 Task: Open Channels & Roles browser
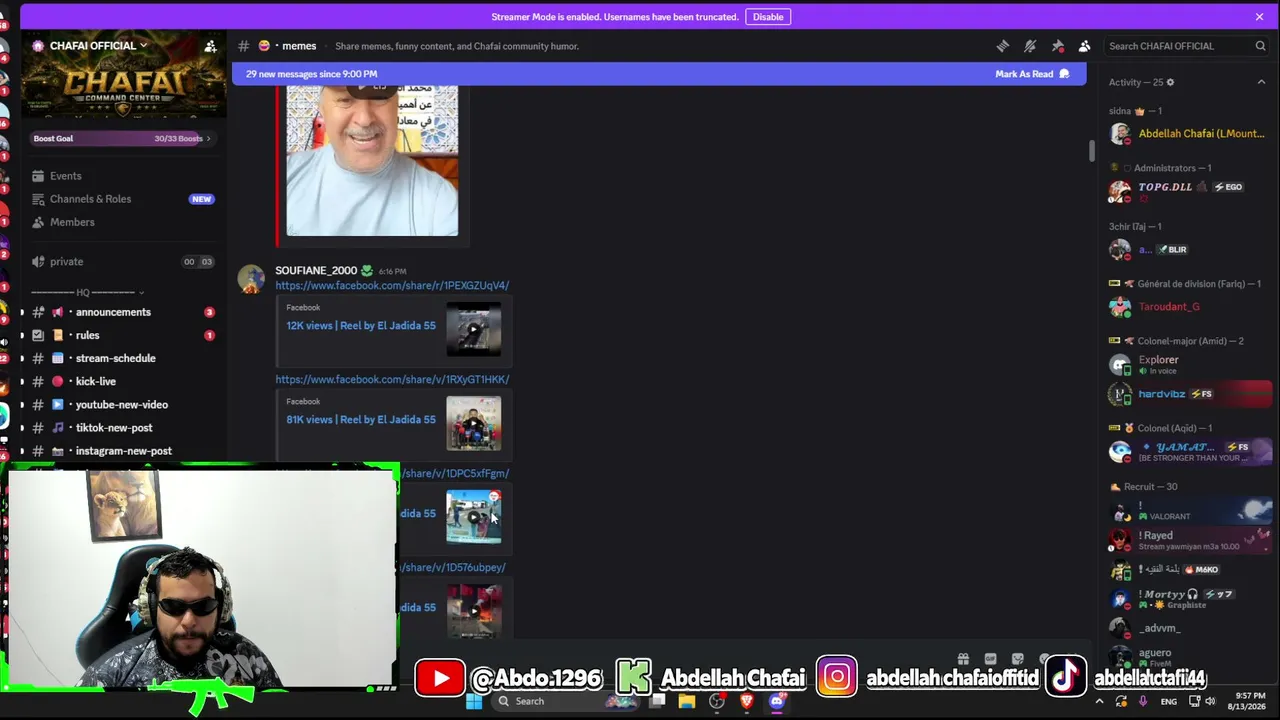(x=124, y=199)
